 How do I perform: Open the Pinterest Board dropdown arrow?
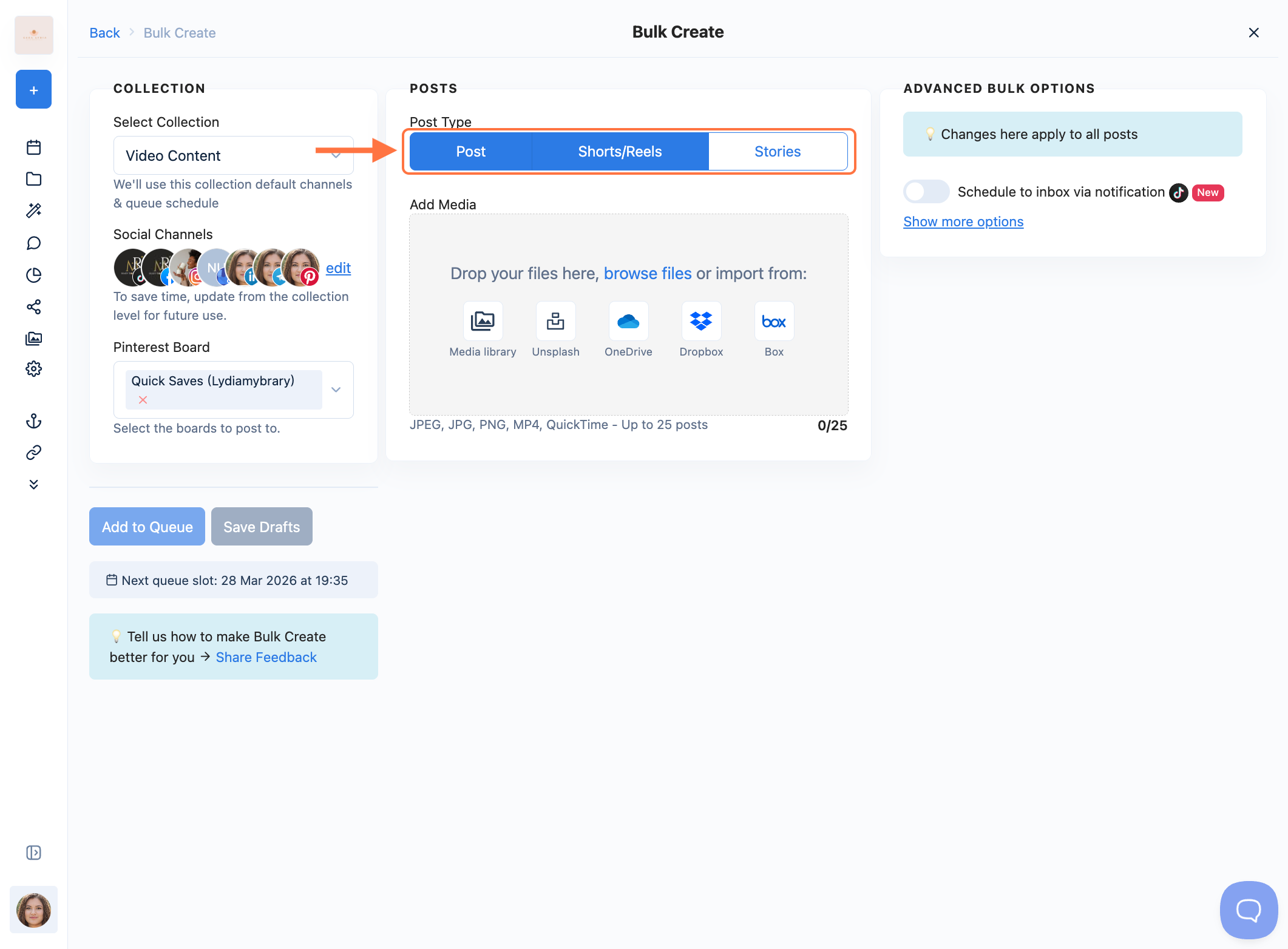[336, 390]
